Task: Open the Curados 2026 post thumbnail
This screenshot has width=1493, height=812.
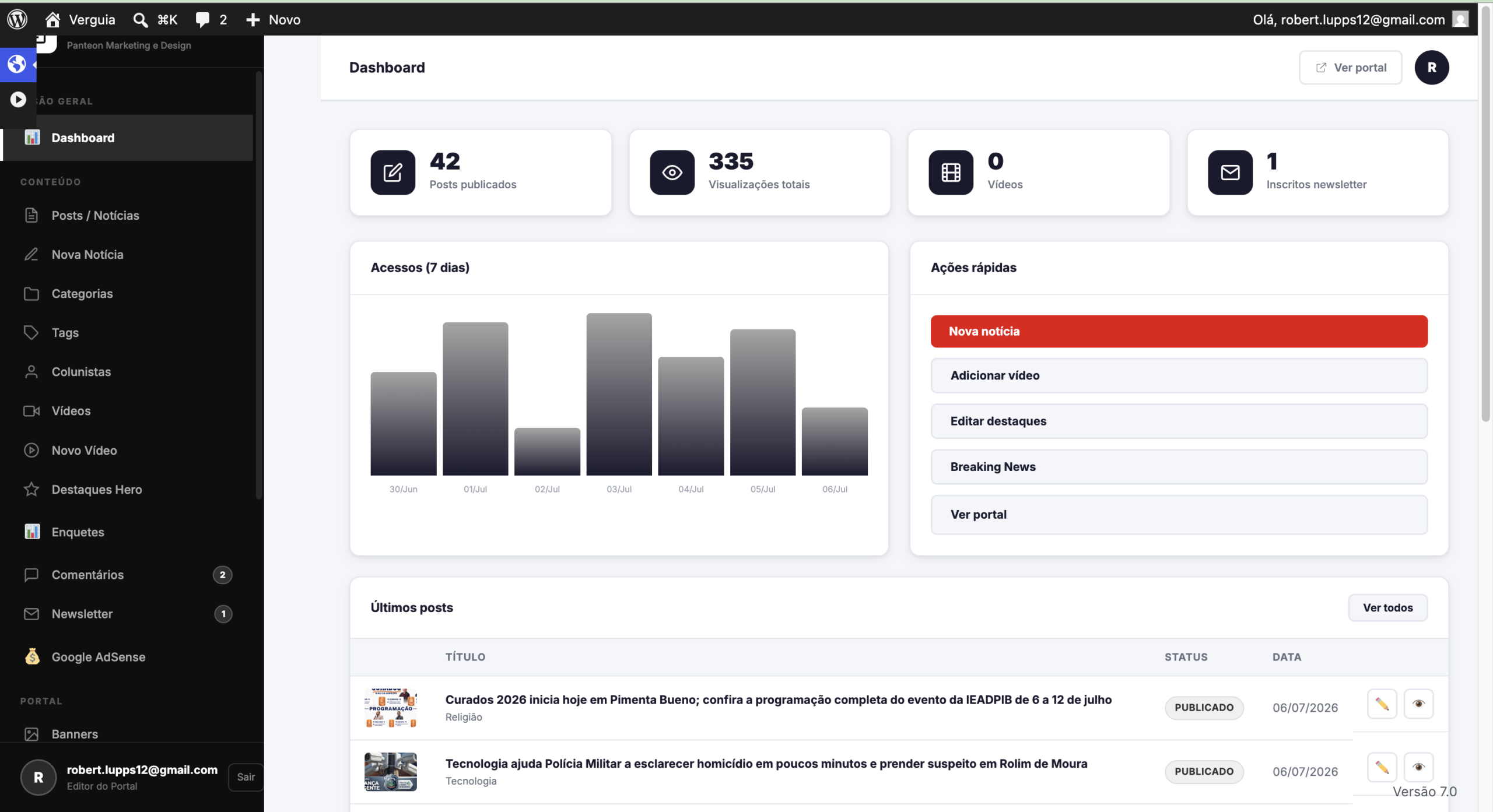Action: pos(390,708)
